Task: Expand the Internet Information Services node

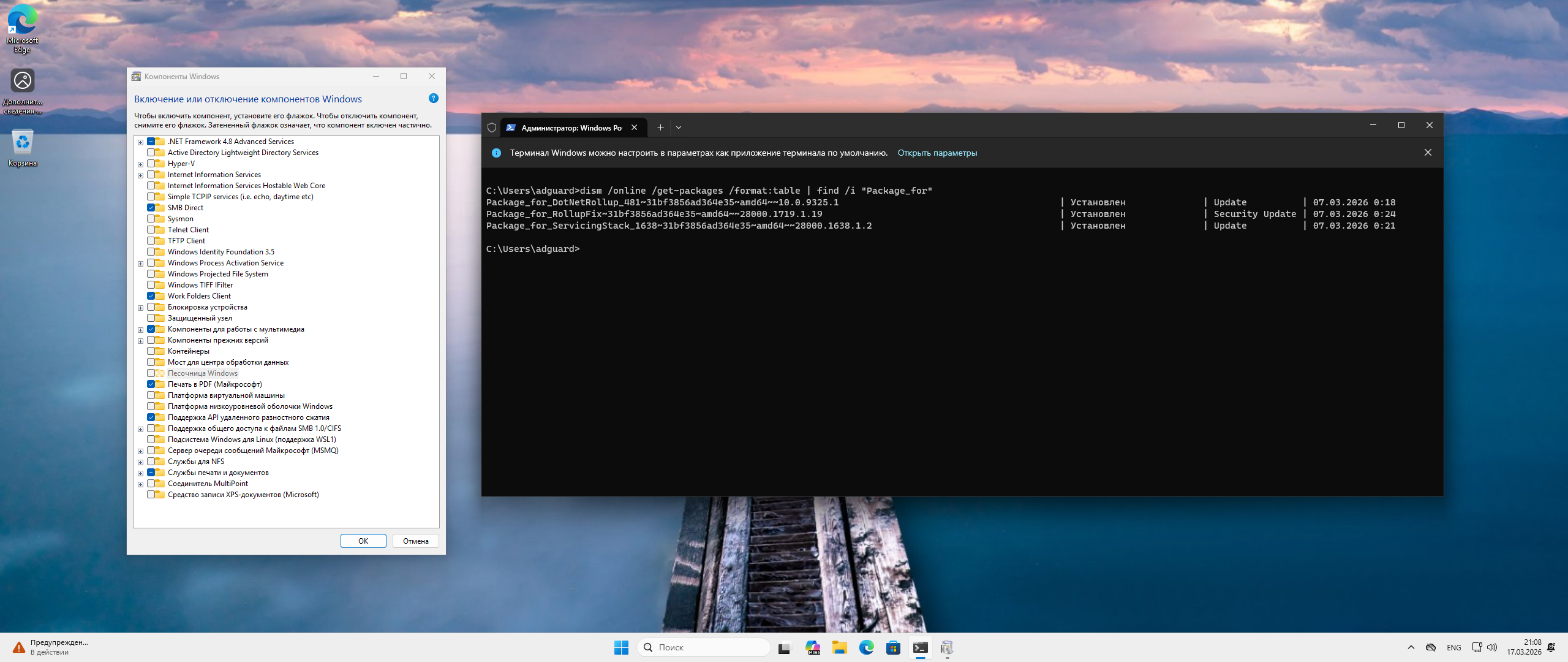Action: point(141,175)
